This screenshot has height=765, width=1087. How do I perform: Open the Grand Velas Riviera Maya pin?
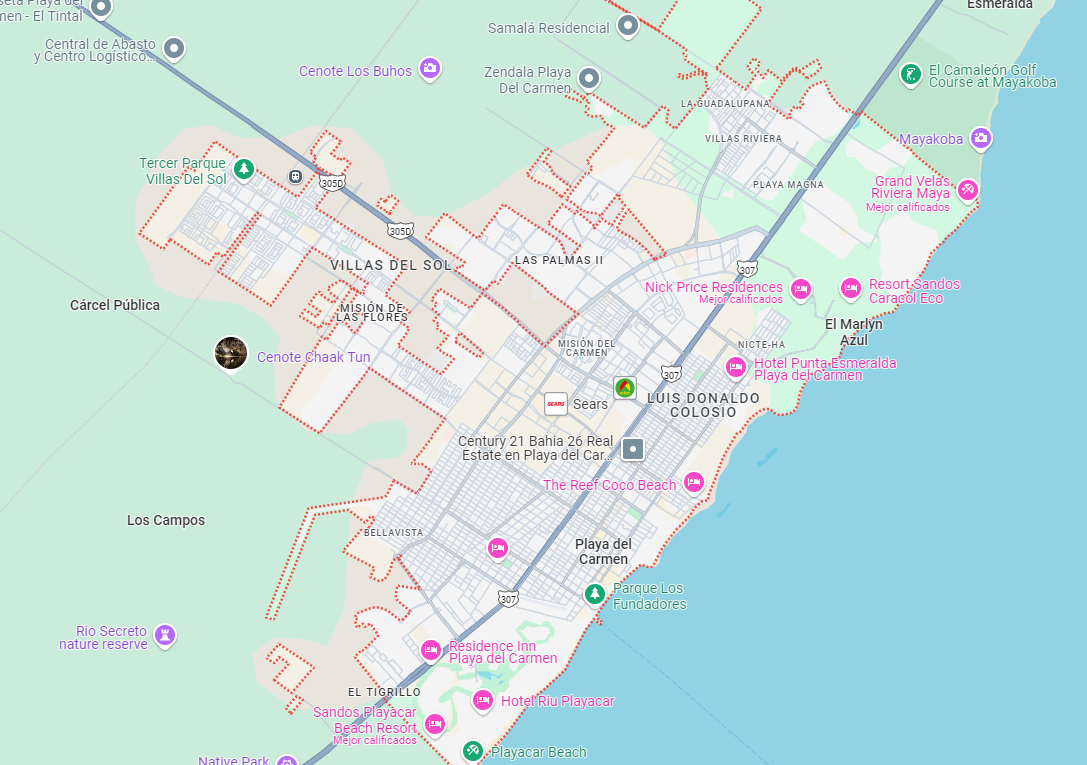click(968, 189)
